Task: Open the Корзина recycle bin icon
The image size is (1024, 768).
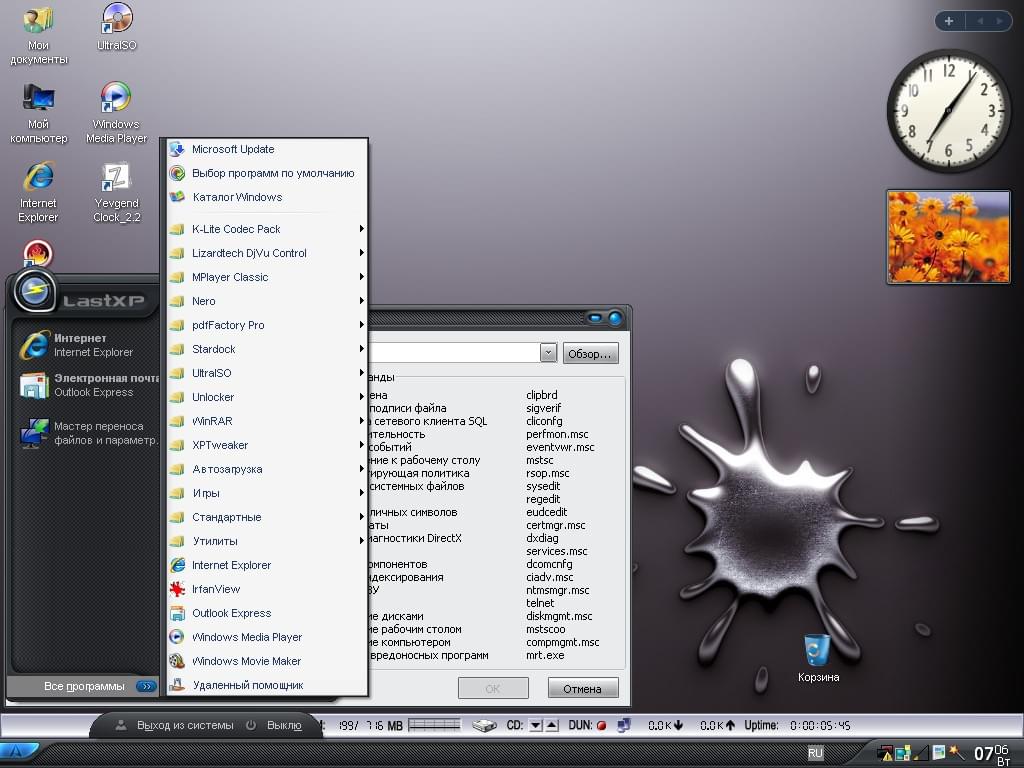Action: tap(818, 658)
